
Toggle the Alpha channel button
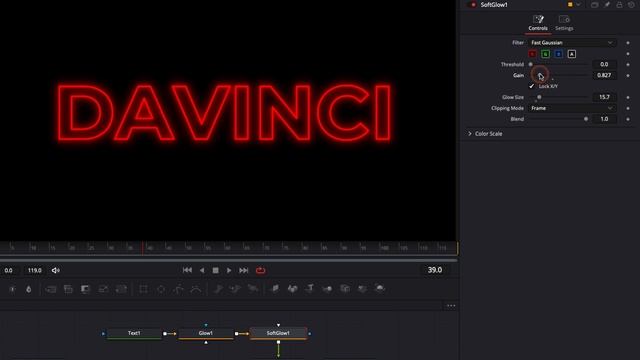[x=572, y=54]
